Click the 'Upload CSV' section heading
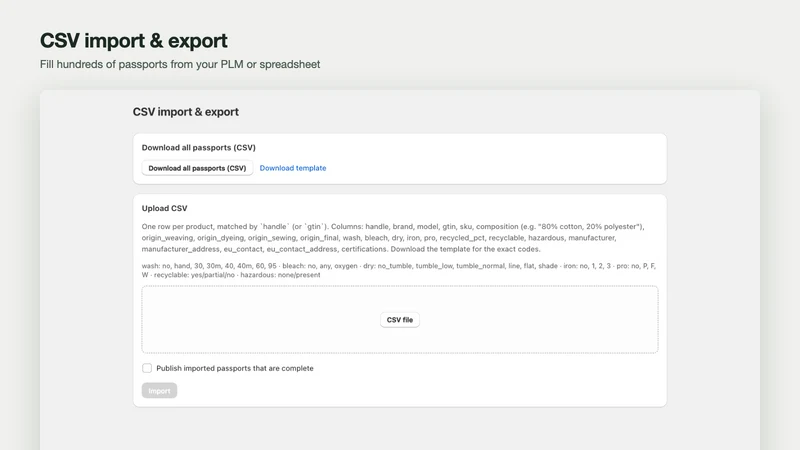 coord(164,208)
